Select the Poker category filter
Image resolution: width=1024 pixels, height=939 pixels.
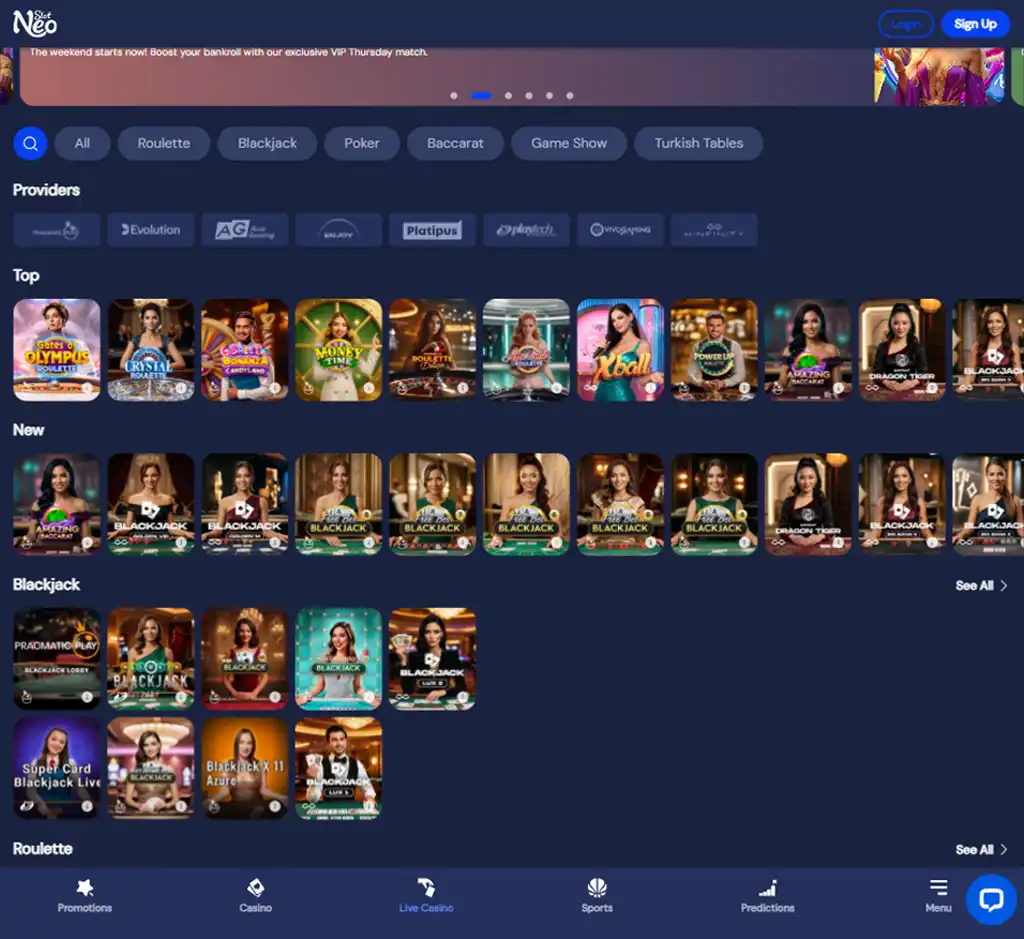(362, 143)
